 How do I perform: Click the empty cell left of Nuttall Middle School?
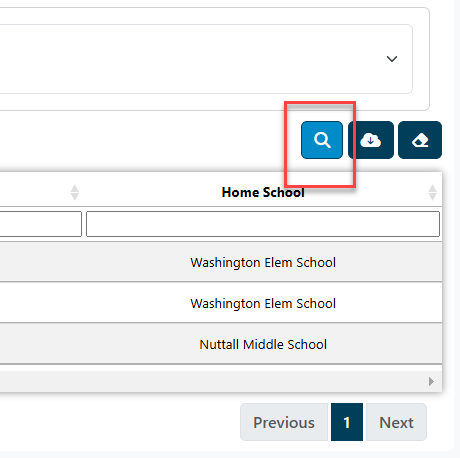(x=42, y=344)
